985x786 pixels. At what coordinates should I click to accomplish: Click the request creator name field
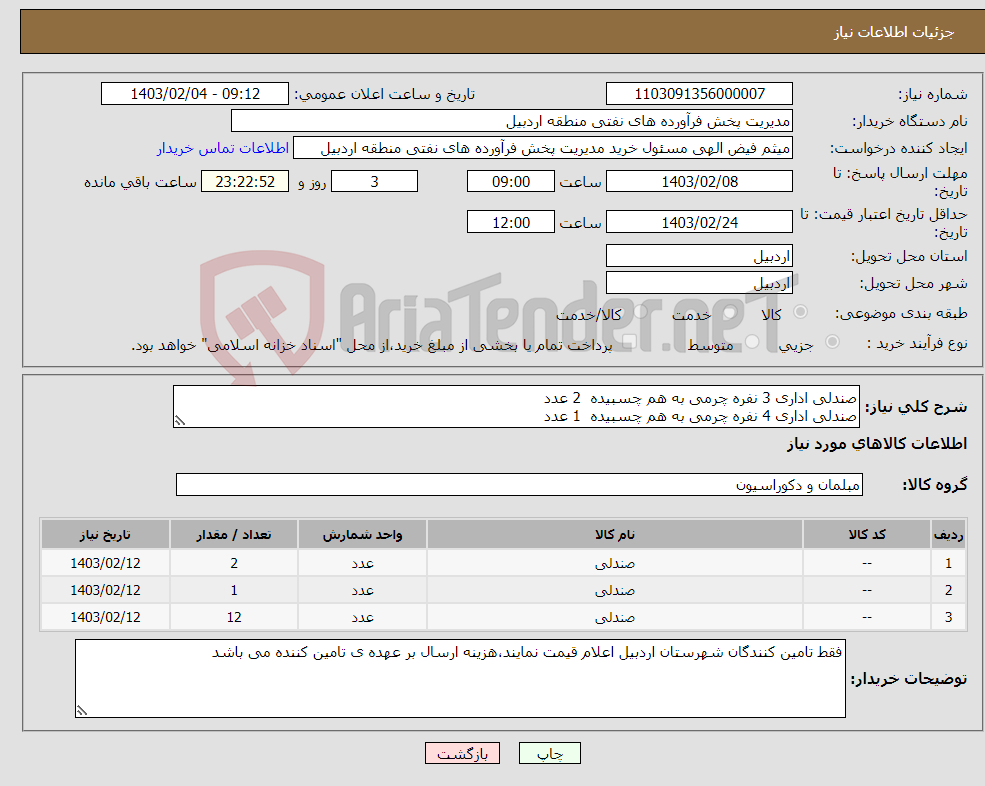[x=543, y=148]
